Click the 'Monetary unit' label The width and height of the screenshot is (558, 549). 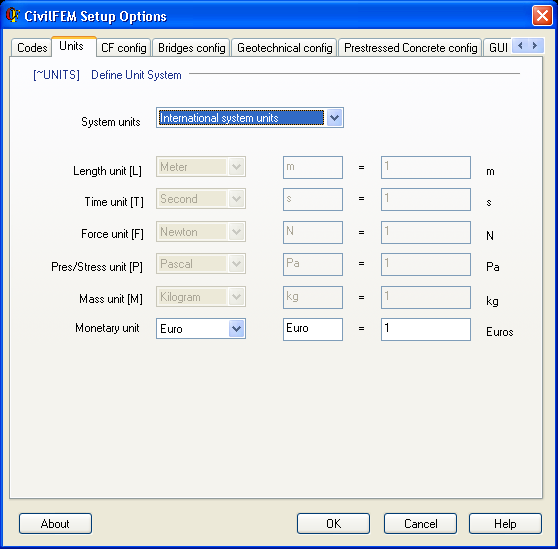pyautogui.click(x=107, y=328)
